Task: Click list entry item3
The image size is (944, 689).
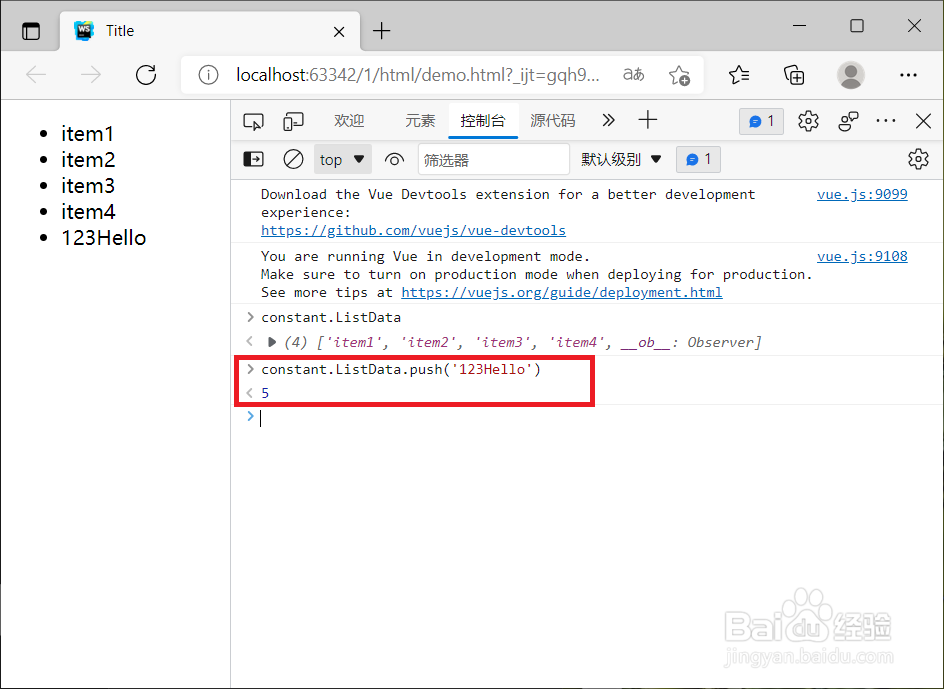Action: pos(88,186)
